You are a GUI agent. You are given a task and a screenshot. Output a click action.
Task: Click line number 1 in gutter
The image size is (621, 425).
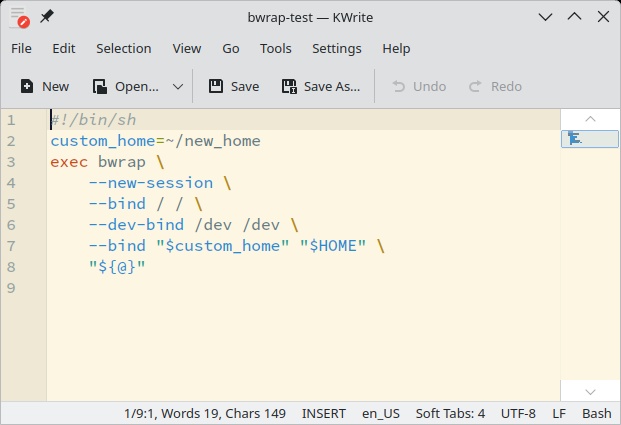[x=11, y=120]
